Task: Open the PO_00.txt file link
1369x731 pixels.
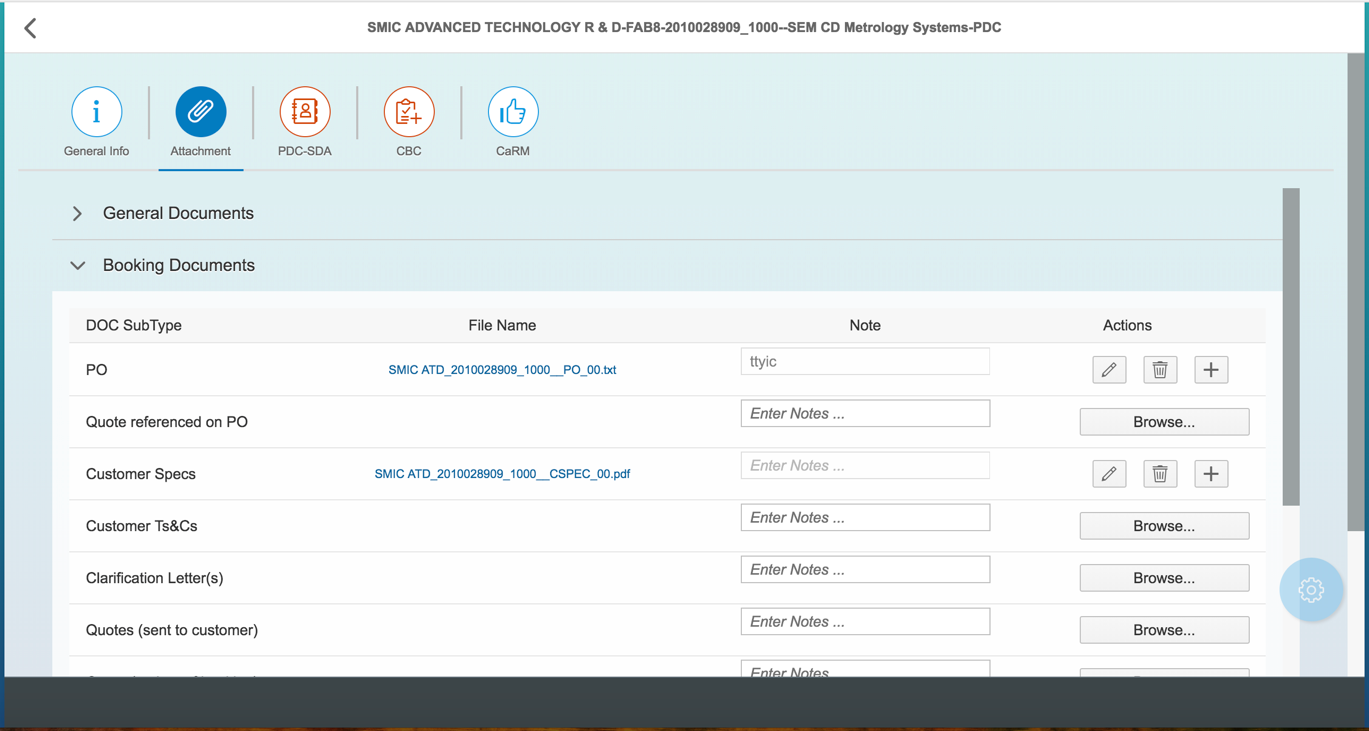Action: pyautogui.click(x=502, y=370)
